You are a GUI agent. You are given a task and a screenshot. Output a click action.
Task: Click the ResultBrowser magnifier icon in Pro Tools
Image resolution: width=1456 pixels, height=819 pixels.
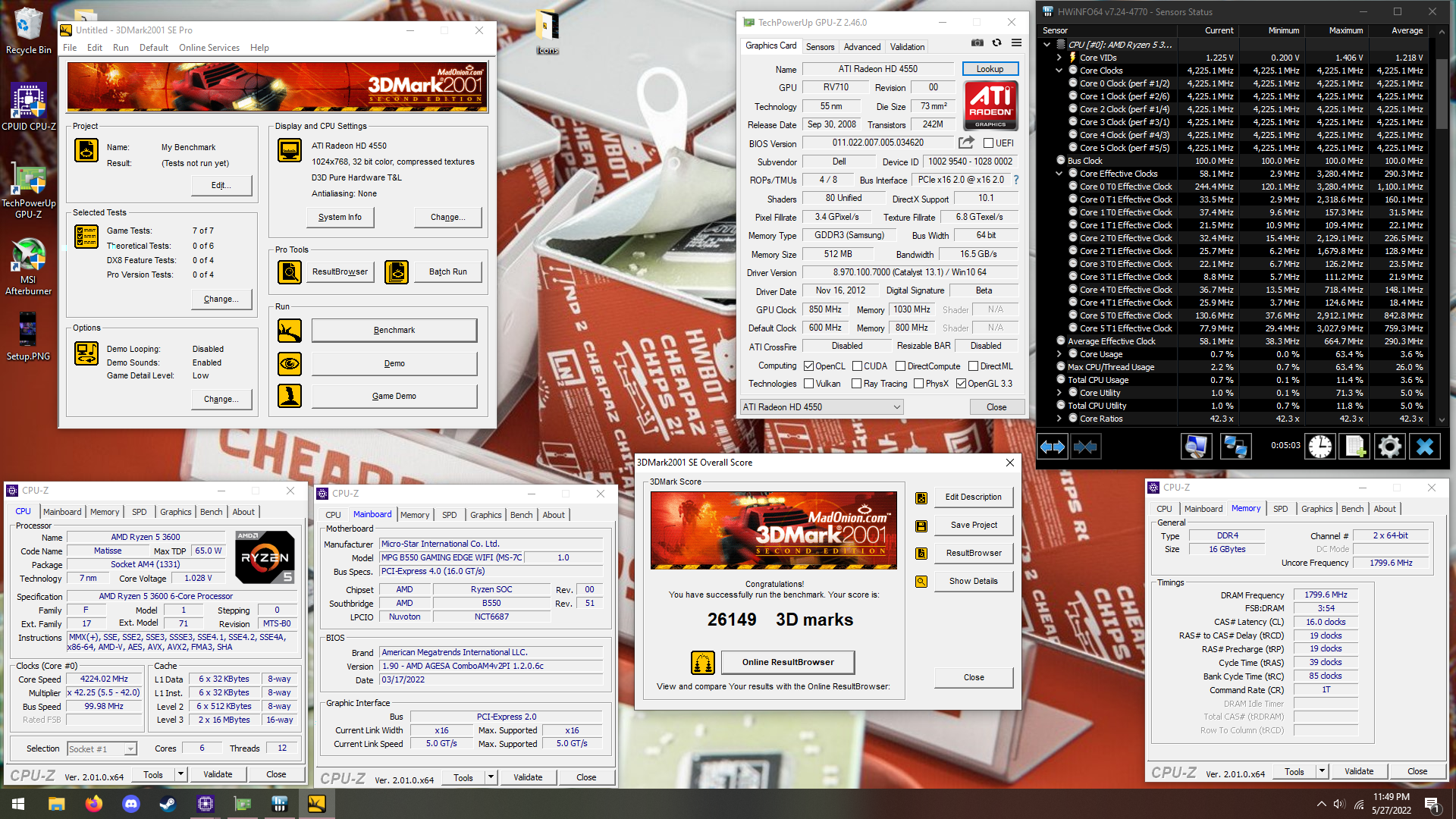tap(290, 271)
